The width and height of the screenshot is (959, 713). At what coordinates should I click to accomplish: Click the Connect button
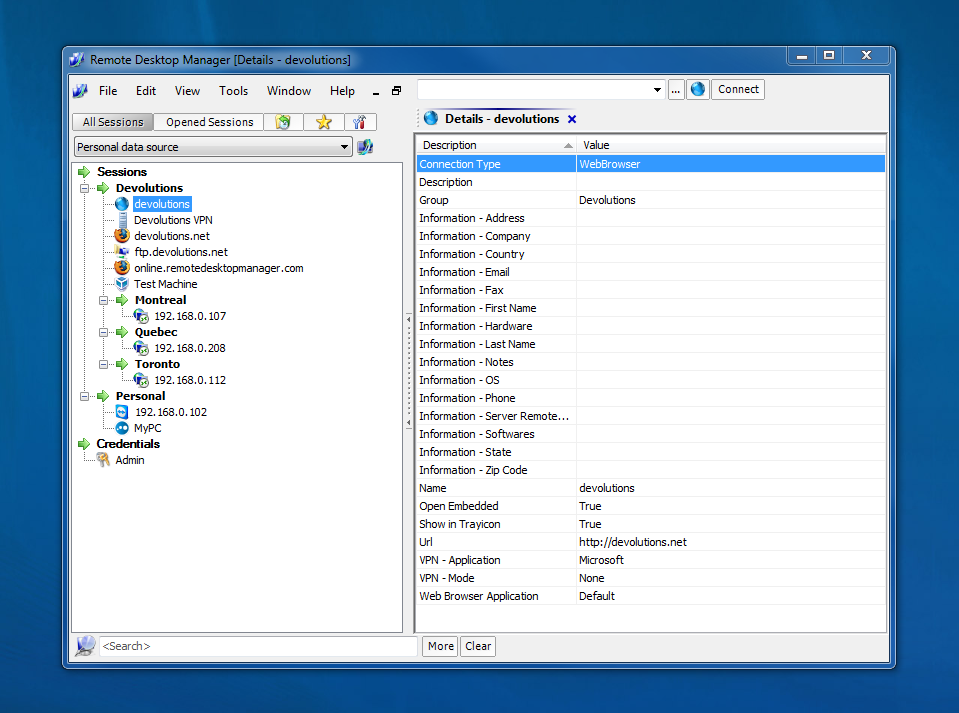(x=738, y=89)
